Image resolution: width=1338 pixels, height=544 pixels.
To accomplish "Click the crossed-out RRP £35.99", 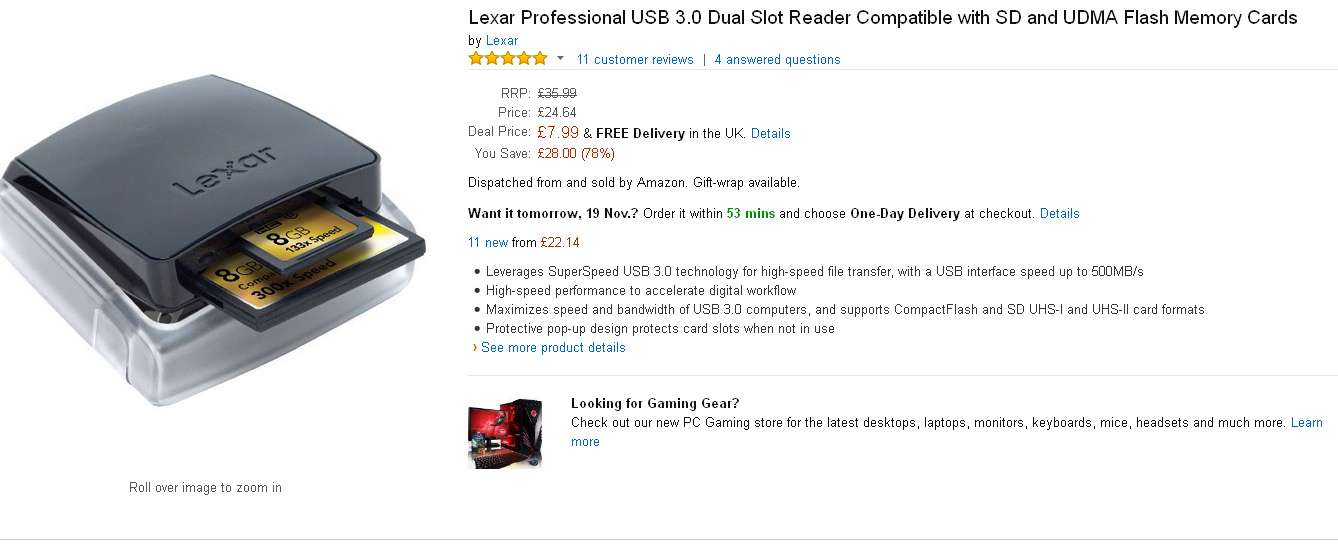I will (557, 93).
